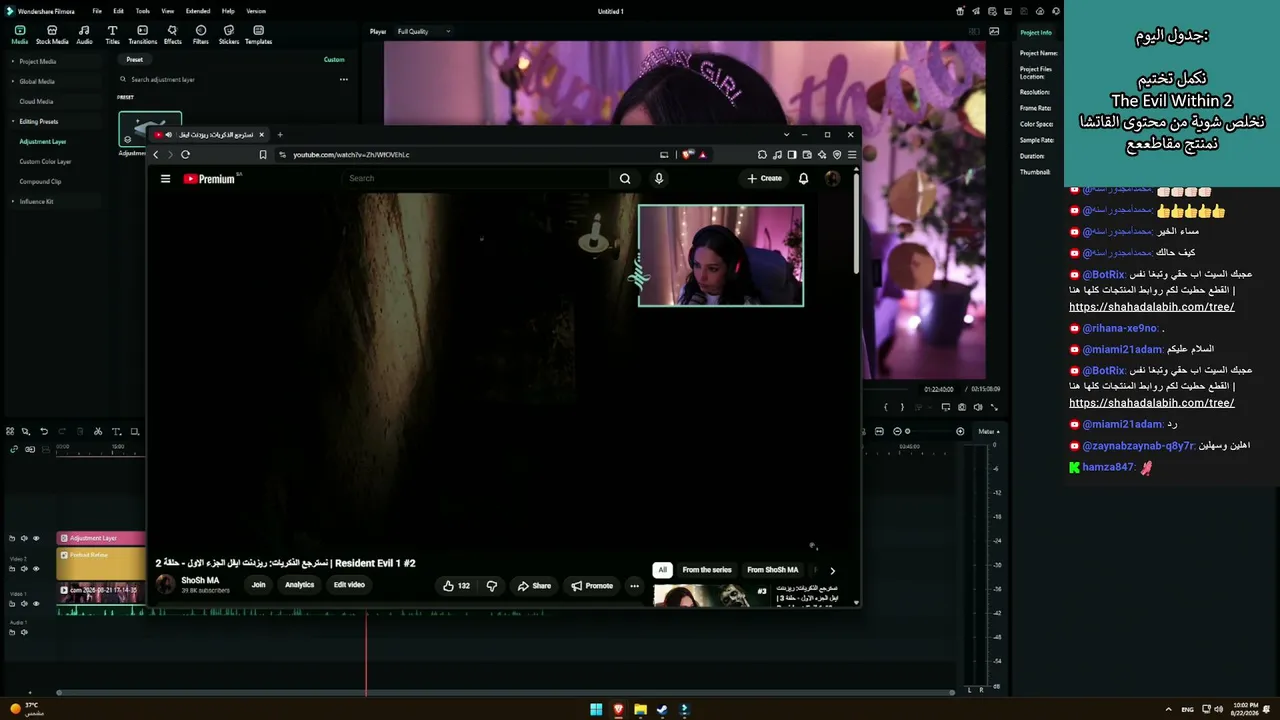This screenshot has width=1280, height=720.
Task: Hide the Video 1 track
Action: click(x=36, y=604)
